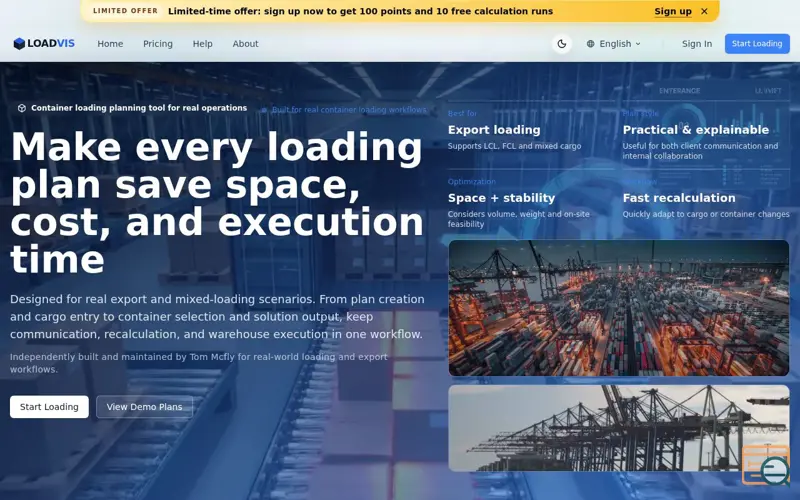Click the Sign In link
800x500 pixels.
pyautogui.click(x=697, y=44)
